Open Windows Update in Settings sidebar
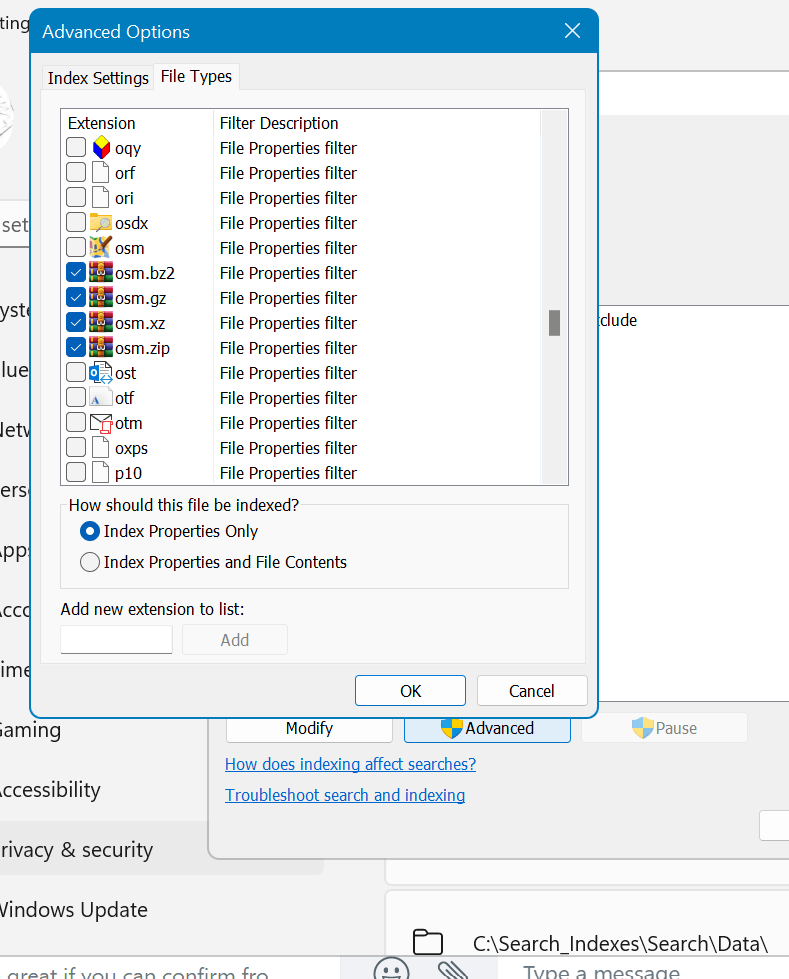 74,910
